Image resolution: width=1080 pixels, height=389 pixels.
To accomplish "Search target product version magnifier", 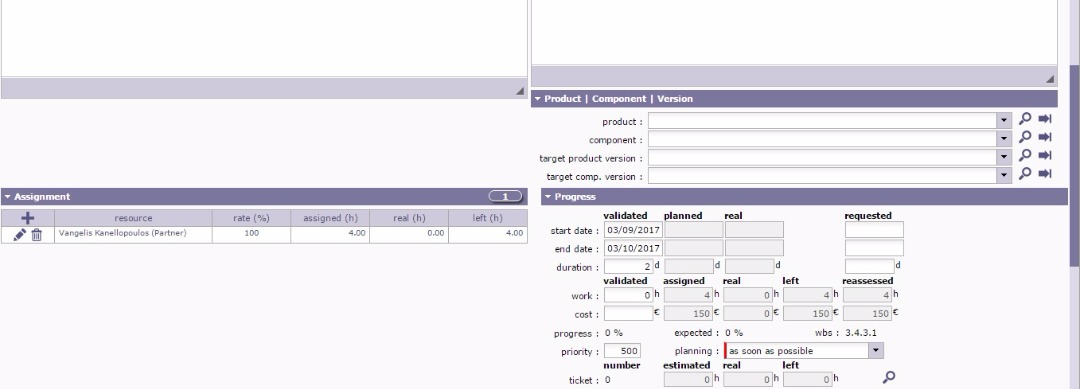I will point(1025,155).
